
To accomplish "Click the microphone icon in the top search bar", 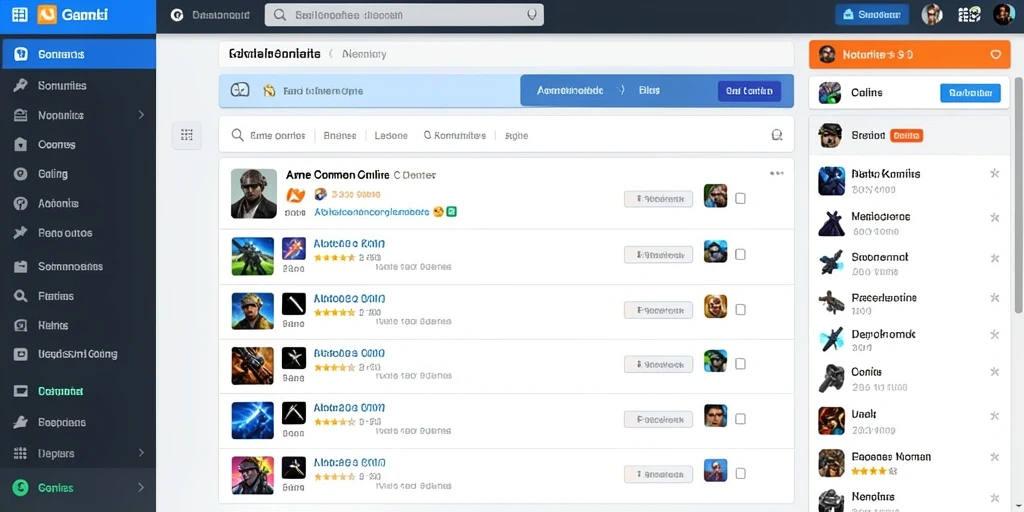I will (x=531, y=14).
